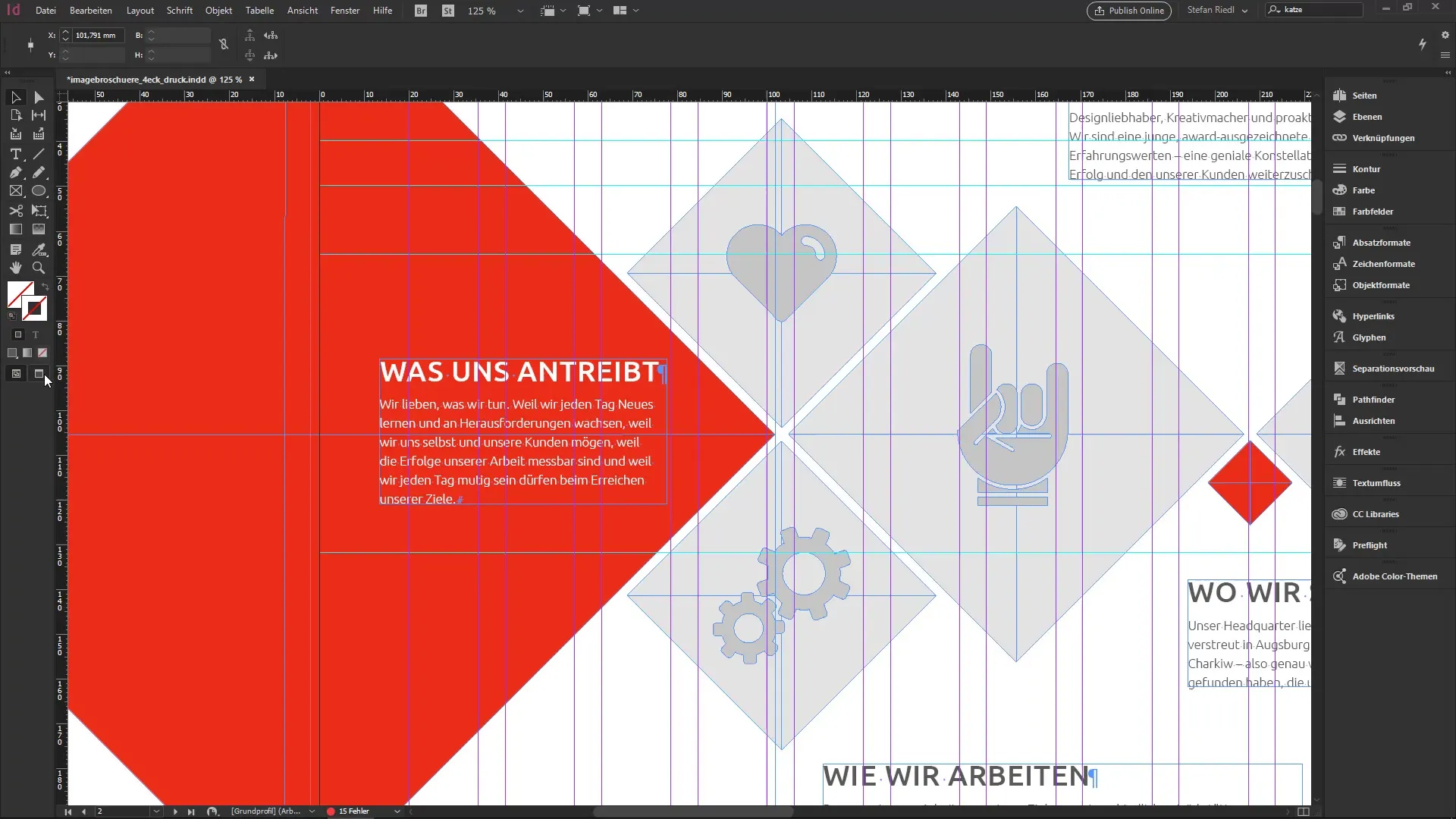Select the Rectangle Frame tool
This screenshot has height=819, width=1456.
15,191
